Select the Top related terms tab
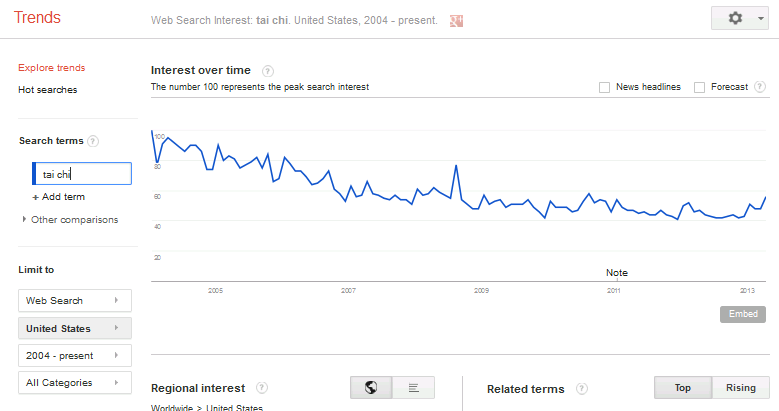The height and width of the screenshot is (411, 779). pos(683,388)
